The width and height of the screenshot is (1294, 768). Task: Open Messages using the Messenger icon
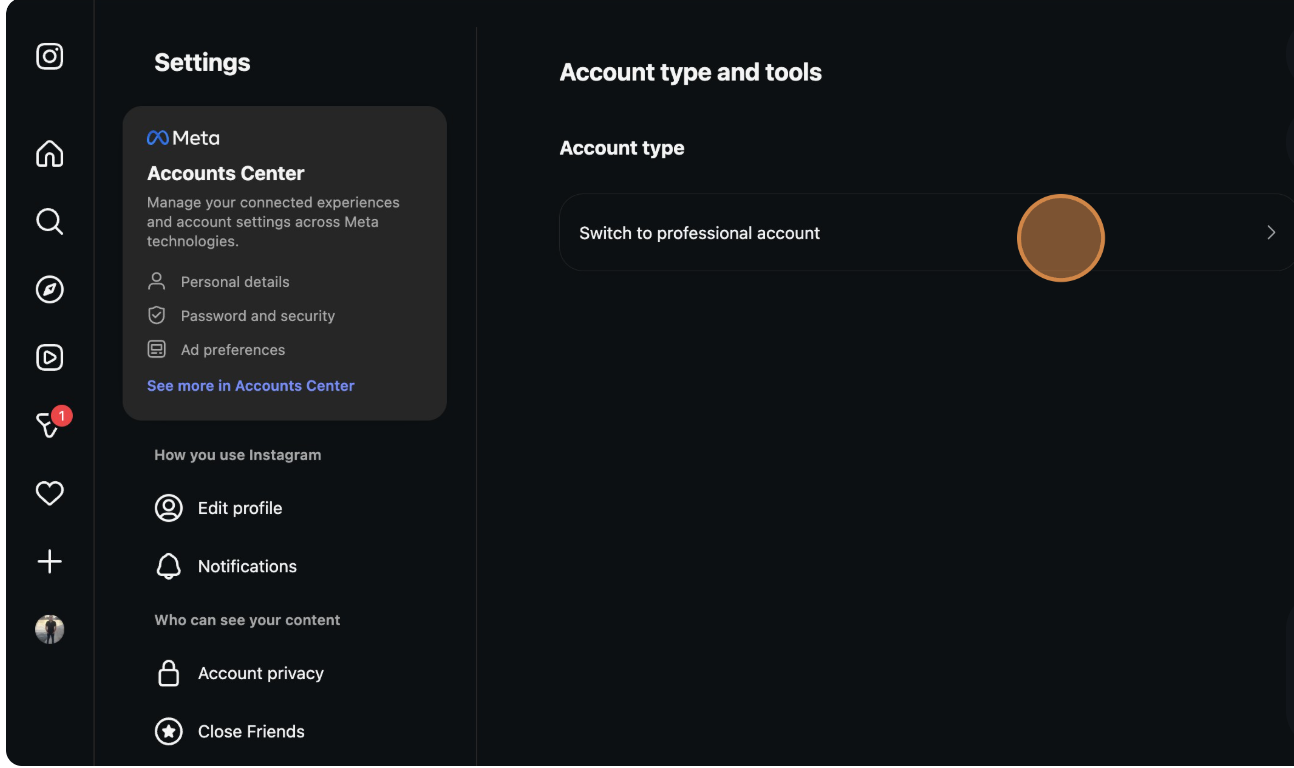pos(47,427)
